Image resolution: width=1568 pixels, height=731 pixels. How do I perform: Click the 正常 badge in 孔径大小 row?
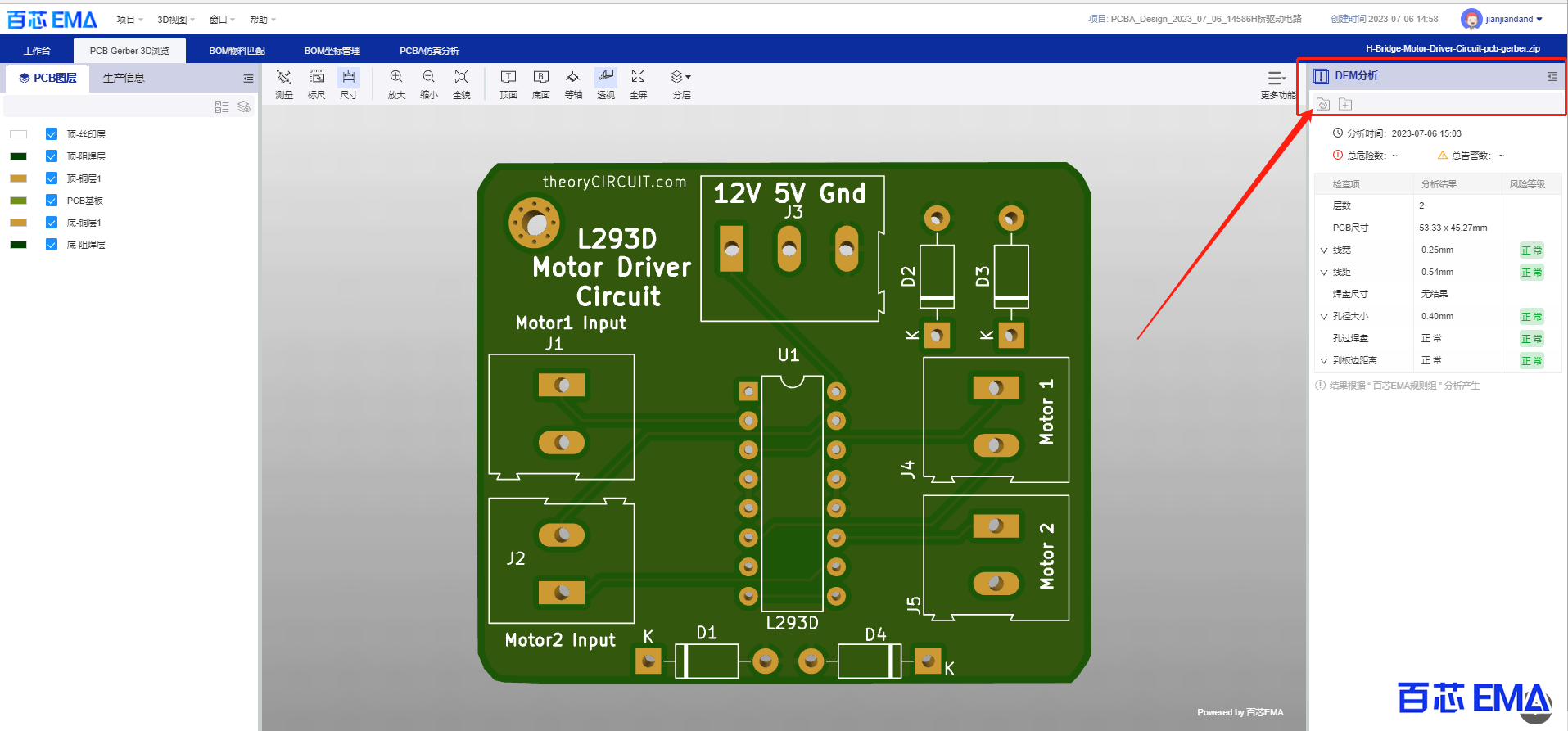point(1531,317)
